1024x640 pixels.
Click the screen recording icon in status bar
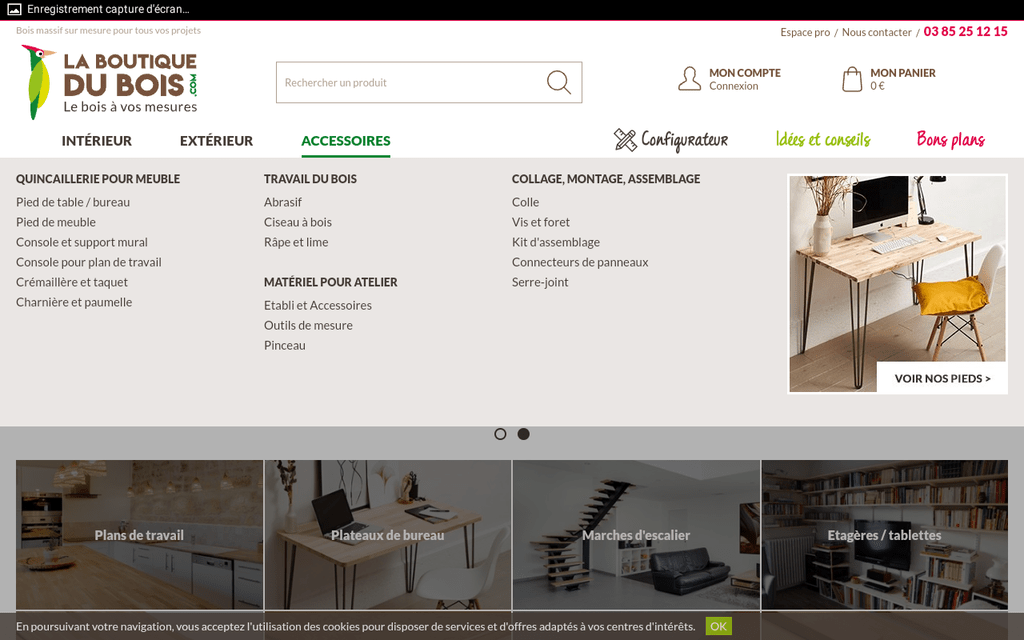pyautogui.click(x=13, y=9)
